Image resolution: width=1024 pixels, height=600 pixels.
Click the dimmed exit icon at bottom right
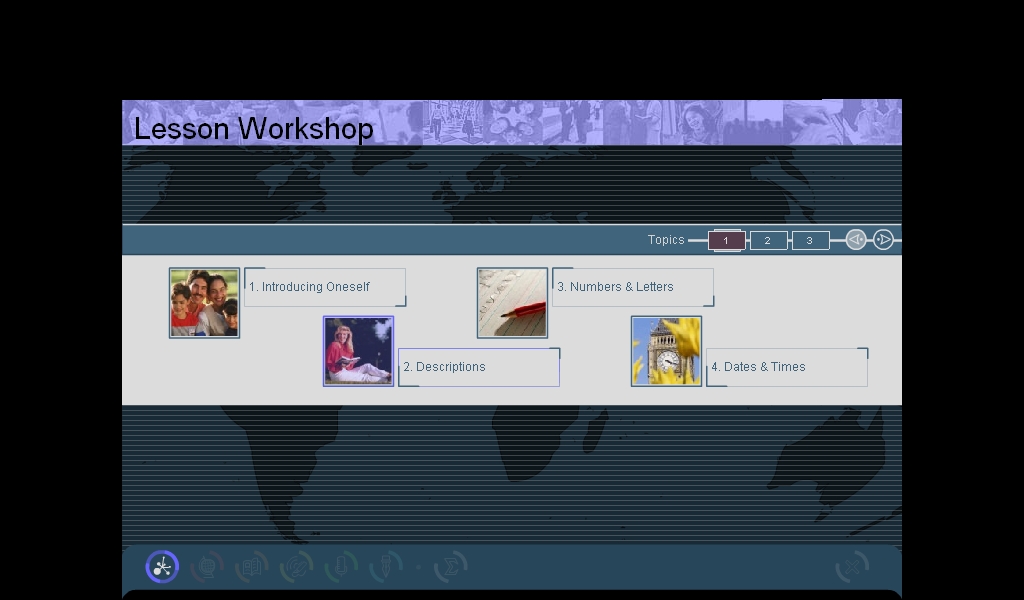coord(851,567)
